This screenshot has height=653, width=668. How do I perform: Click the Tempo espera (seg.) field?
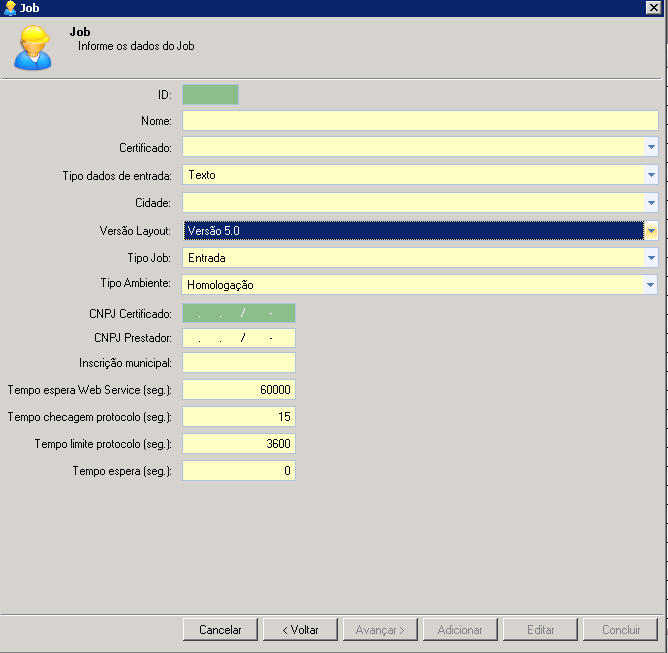[x=238, y=470]
